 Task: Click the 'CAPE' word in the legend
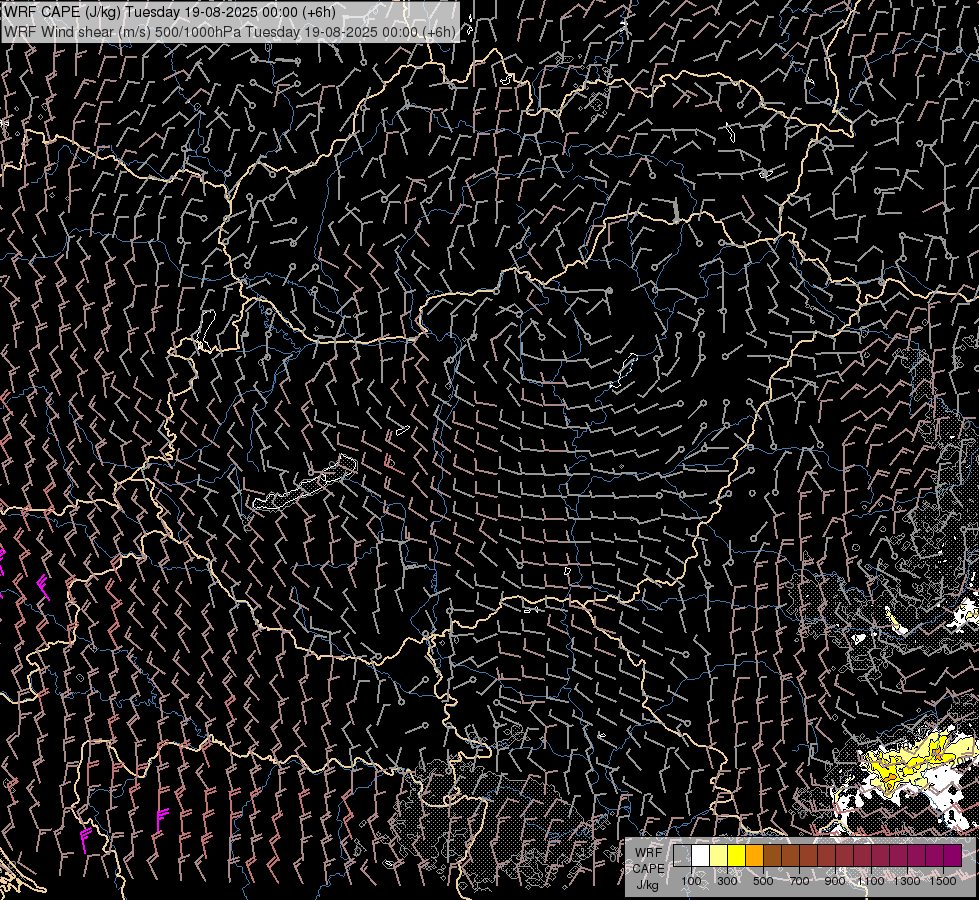(x=648, y=869)
